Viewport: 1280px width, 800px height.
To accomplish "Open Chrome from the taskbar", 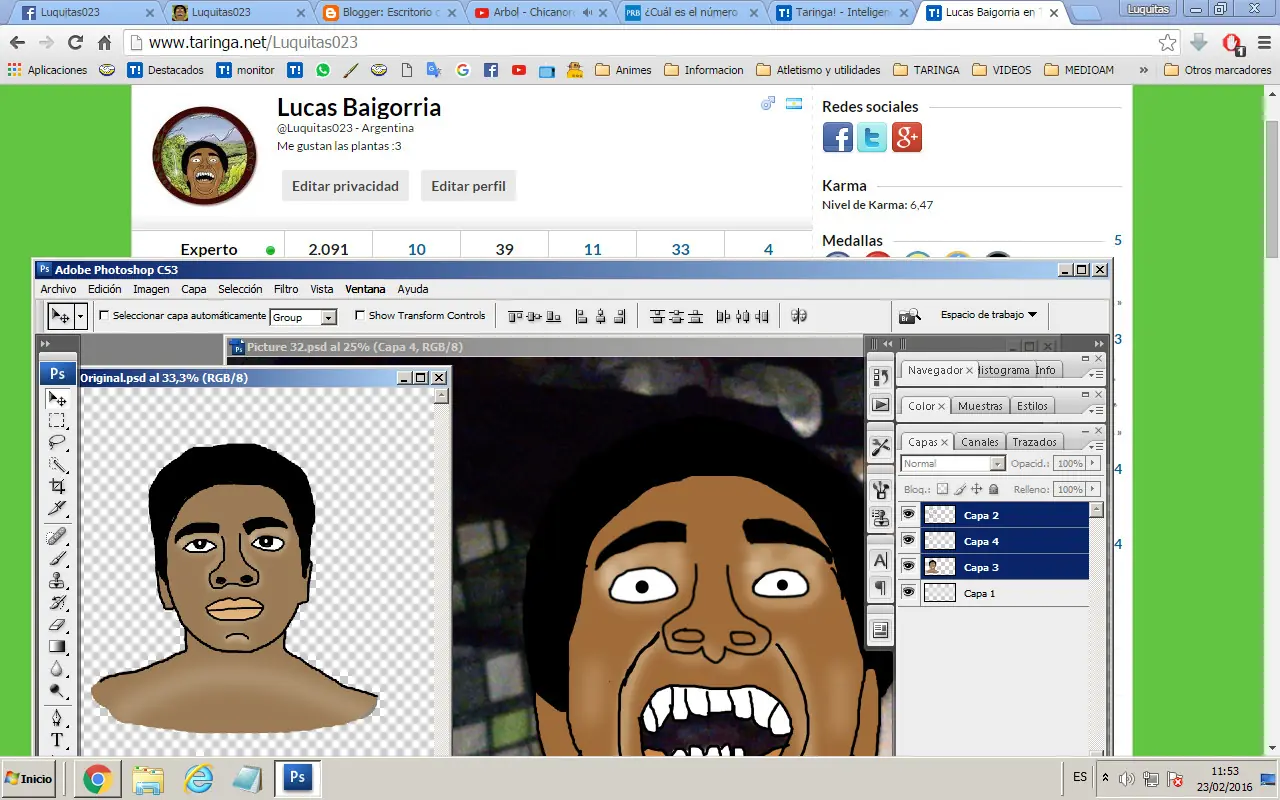I will coord(97,778).
